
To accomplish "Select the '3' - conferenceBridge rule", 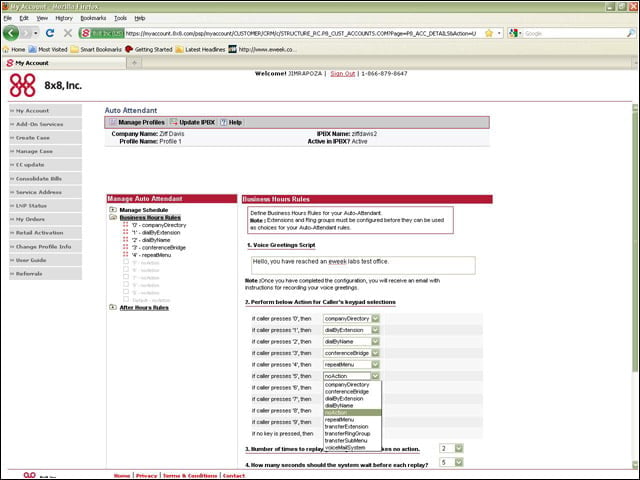I will 159,248.
